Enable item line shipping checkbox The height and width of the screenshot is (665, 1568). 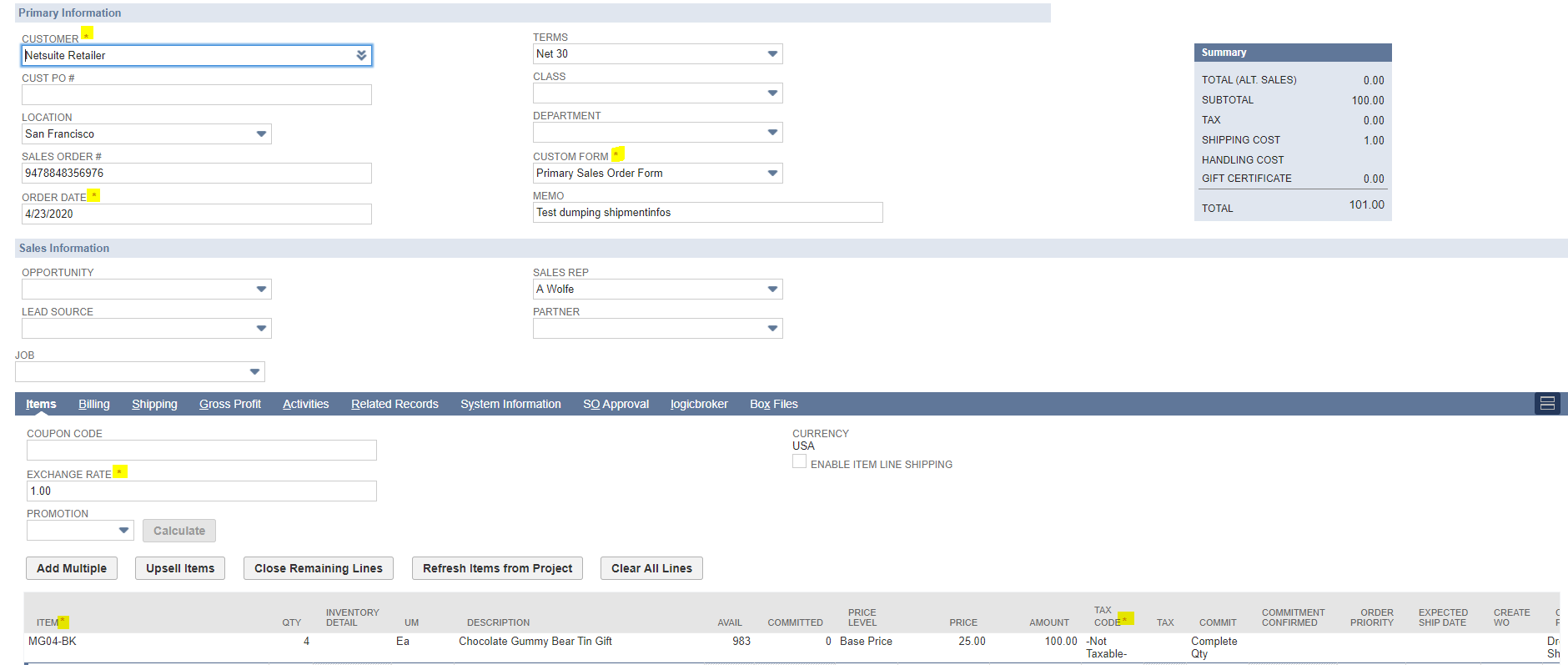799,463
